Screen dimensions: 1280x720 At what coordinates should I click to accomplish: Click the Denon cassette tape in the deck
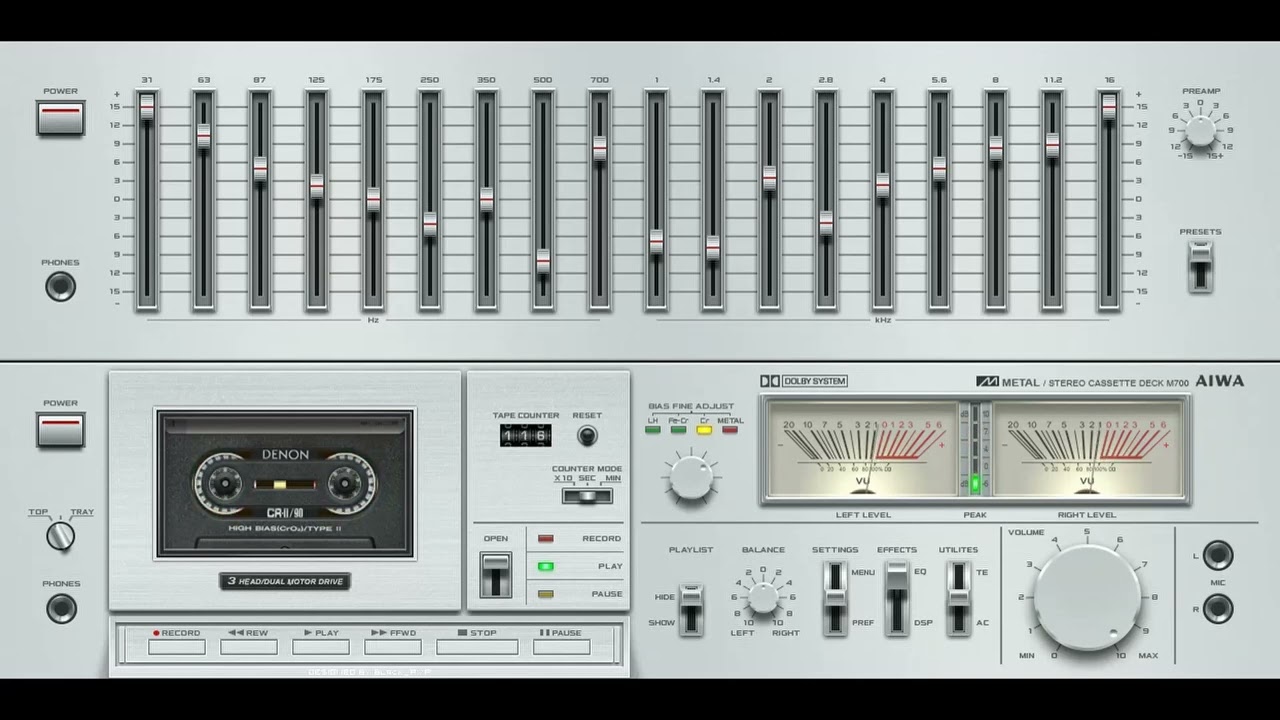click(285, 483)
